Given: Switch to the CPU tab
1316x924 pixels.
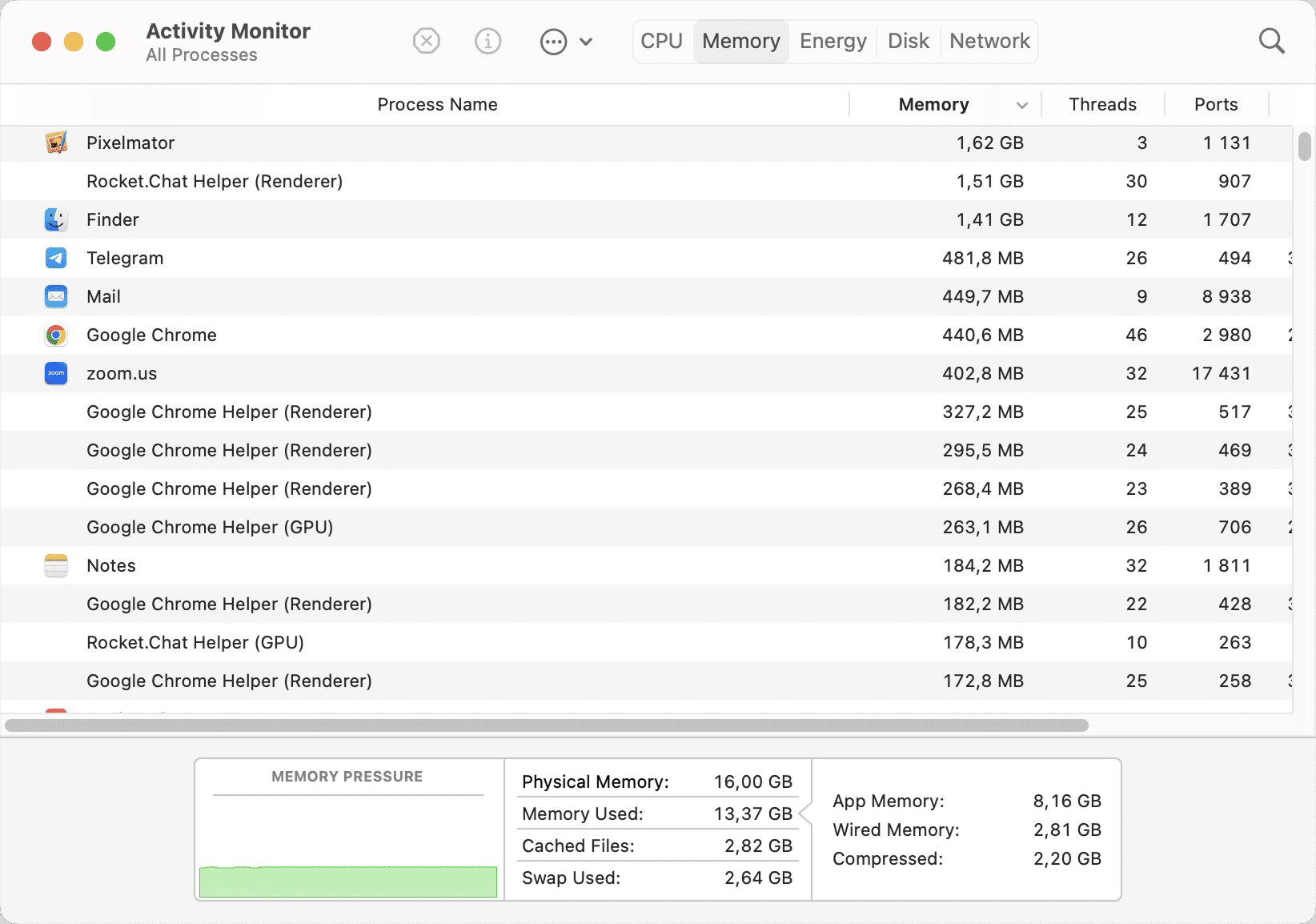Looking at the screenshot, I should click(x=661, y=41).
